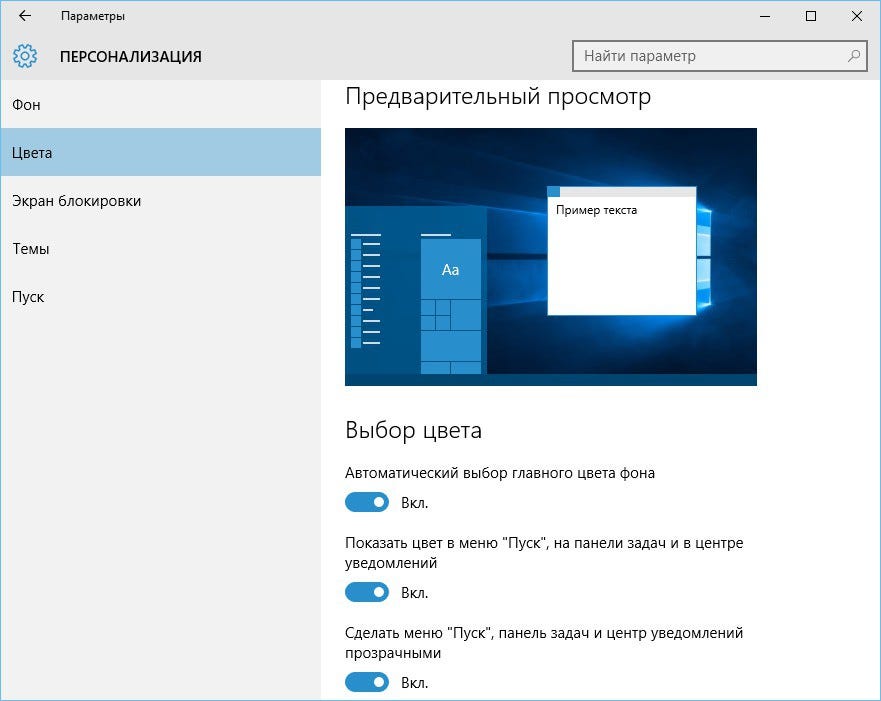Toggle showing color on Start and taskbar
This screenshot has height=701, width=881.
367,592
